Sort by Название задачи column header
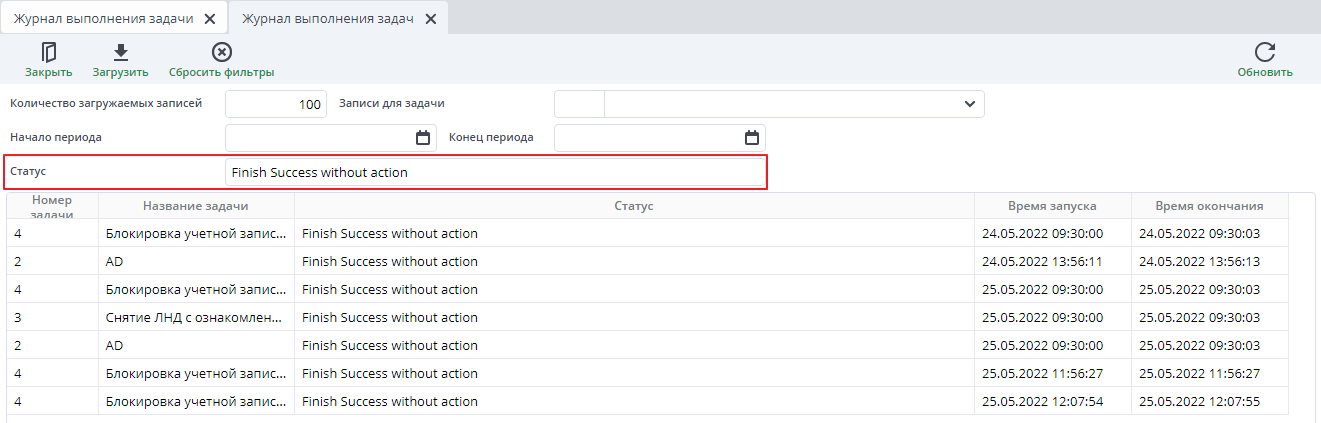The width and height of the screenshot is (1321, 423). (196, 206)
